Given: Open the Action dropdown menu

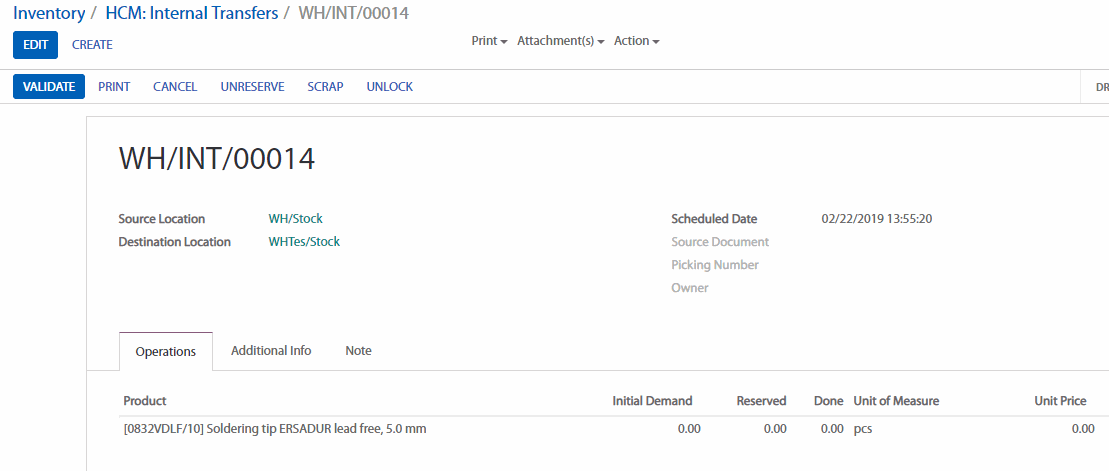Looking at the screenshot, I should coord(636,41).
